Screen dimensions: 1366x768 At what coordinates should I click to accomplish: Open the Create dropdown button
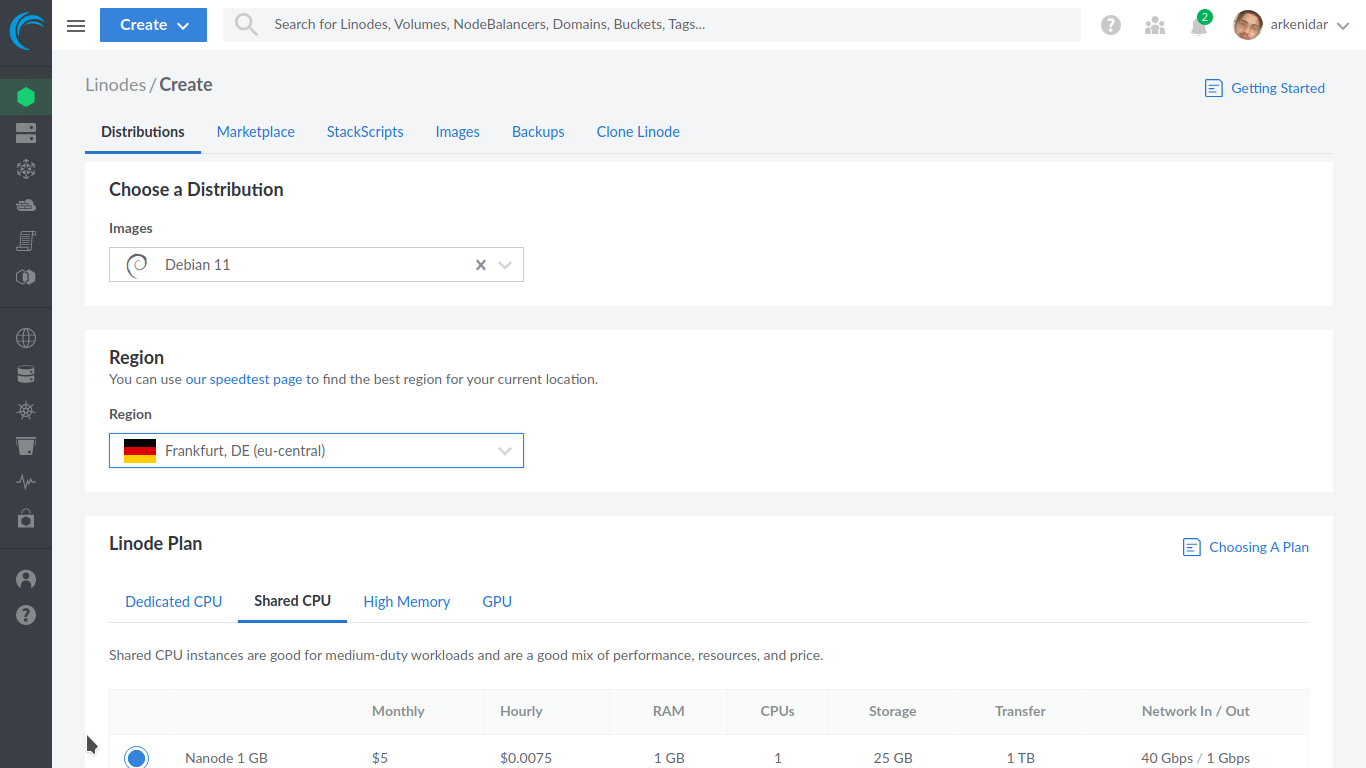(153, 25)
